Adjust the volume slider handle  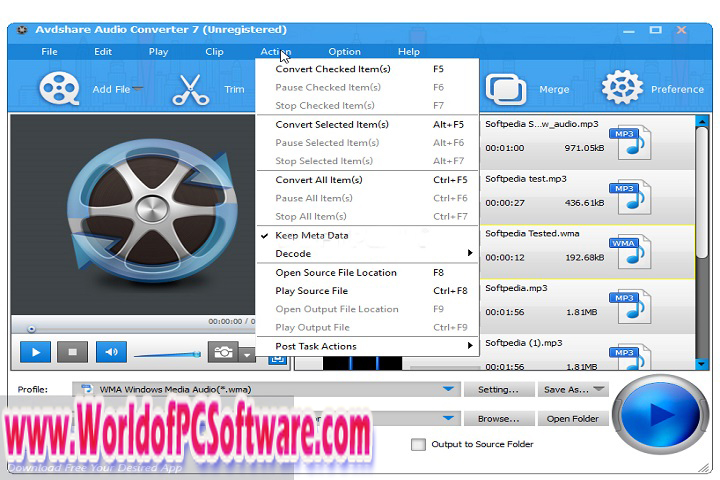click(x=197, y=354)
